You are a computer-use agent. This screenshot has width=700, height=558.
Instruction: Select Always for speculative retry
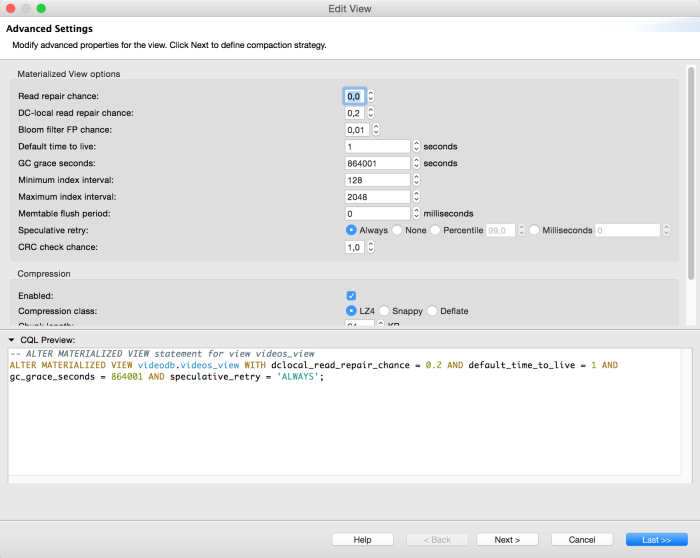(x=351, y=230)
